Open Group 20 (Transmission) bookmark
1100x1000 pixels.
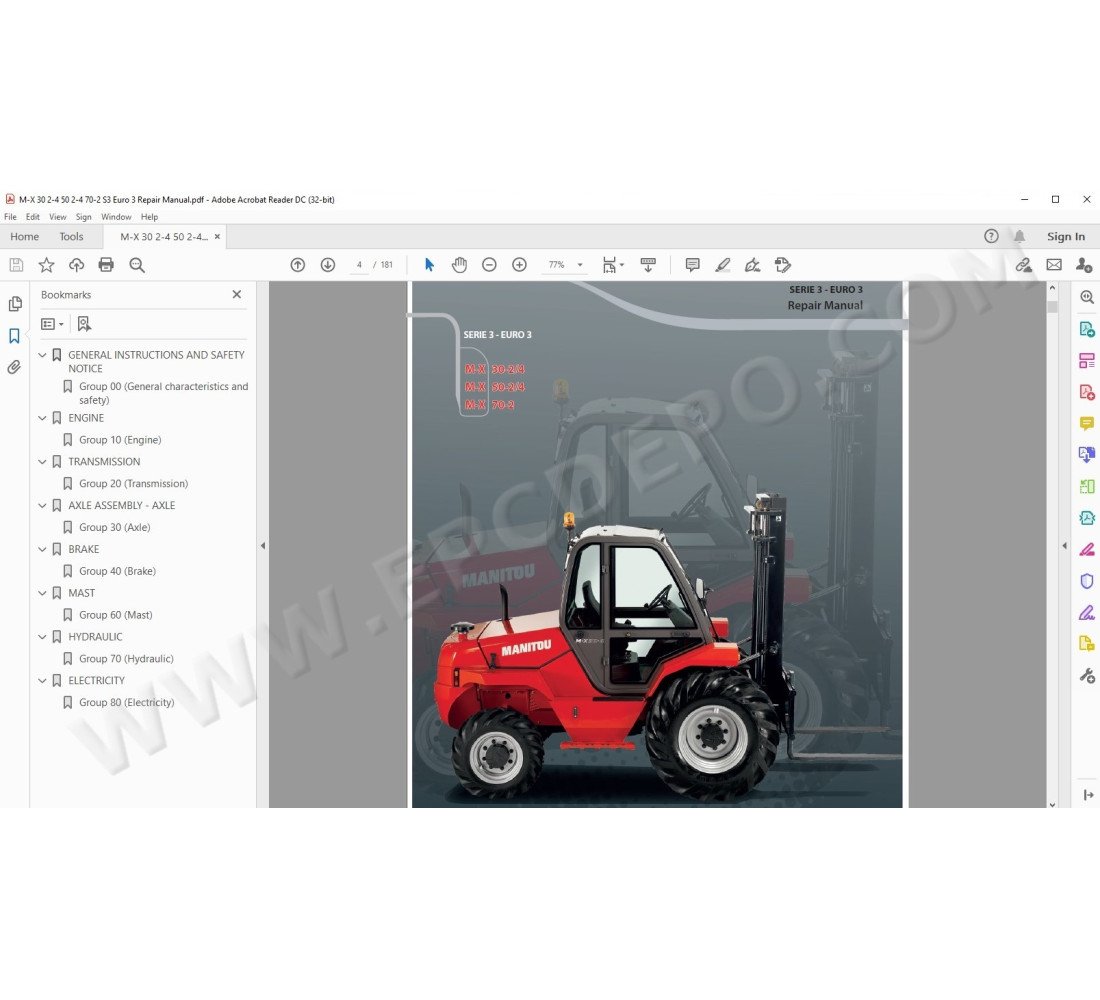133,484
